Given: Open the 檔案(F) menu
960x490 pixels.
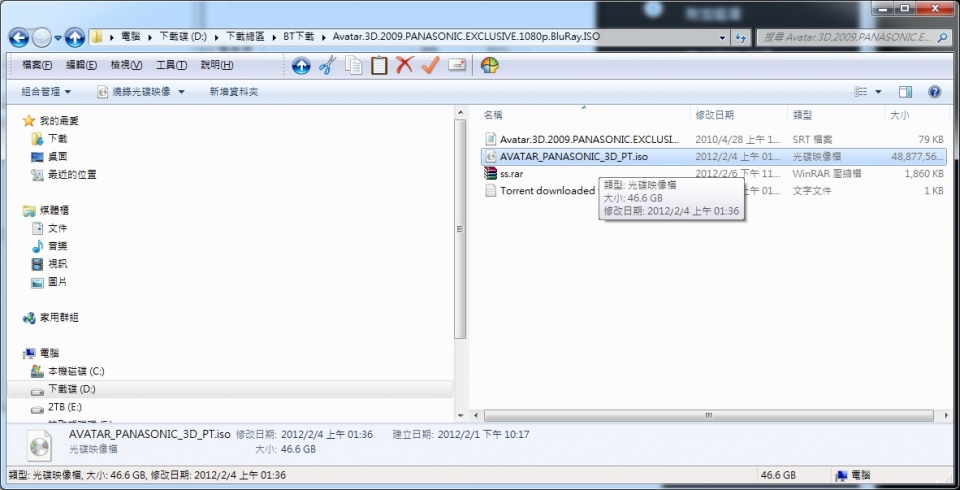Looking at the screenshot, I should 37,65.
